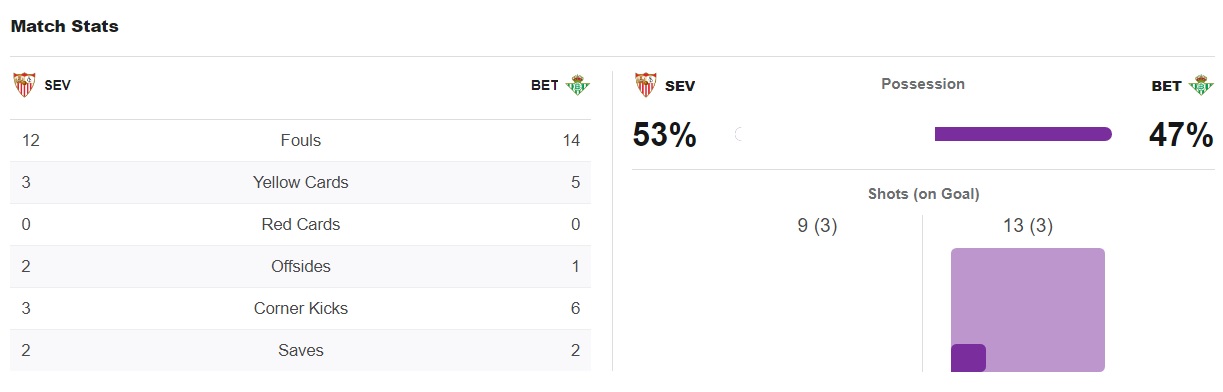Click the 13 (3) Betis shots value
This screenshot has height=392, width=1223.
(x=1028, y=226)
